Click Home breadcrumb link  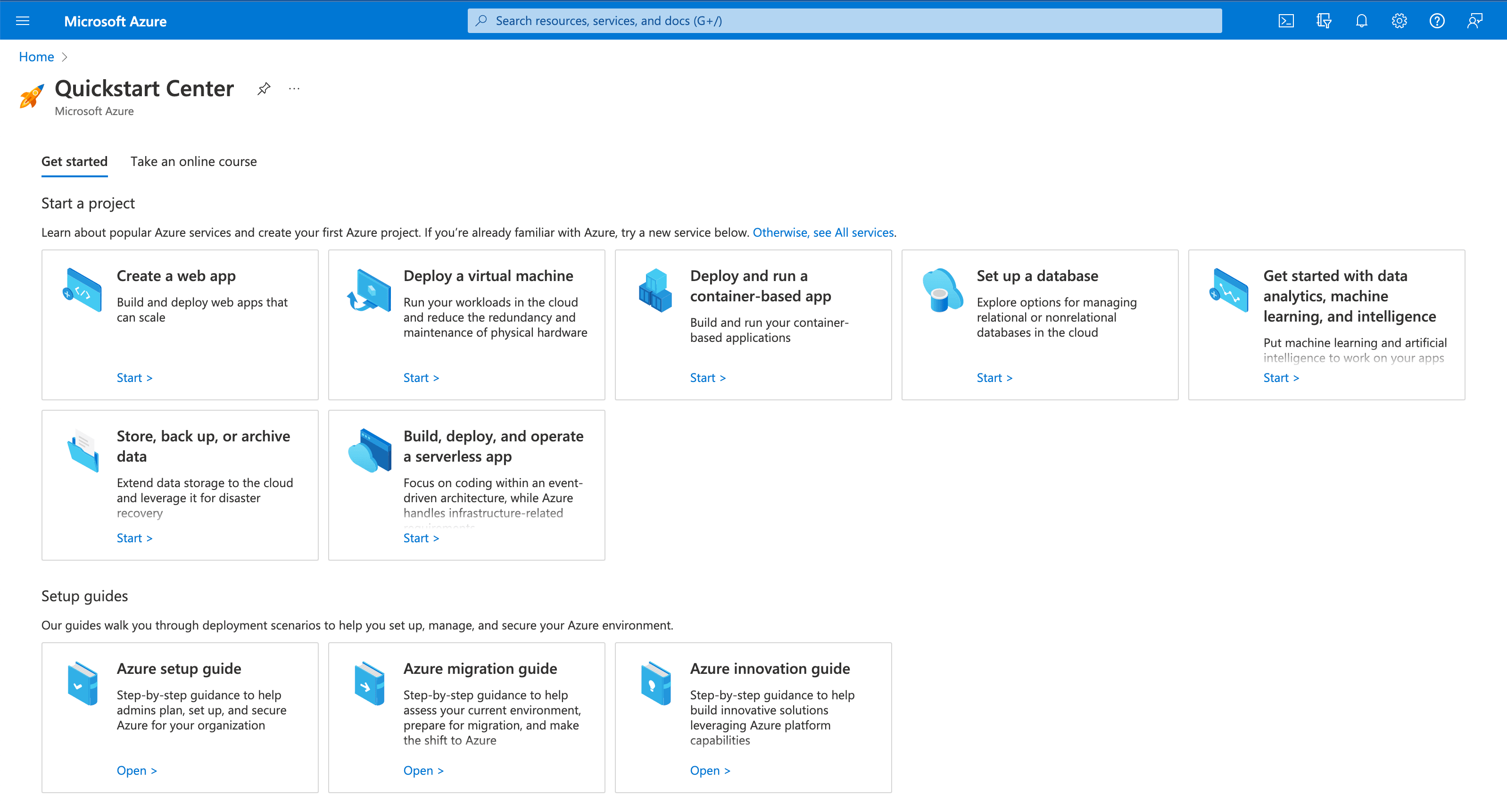(36, 57)
